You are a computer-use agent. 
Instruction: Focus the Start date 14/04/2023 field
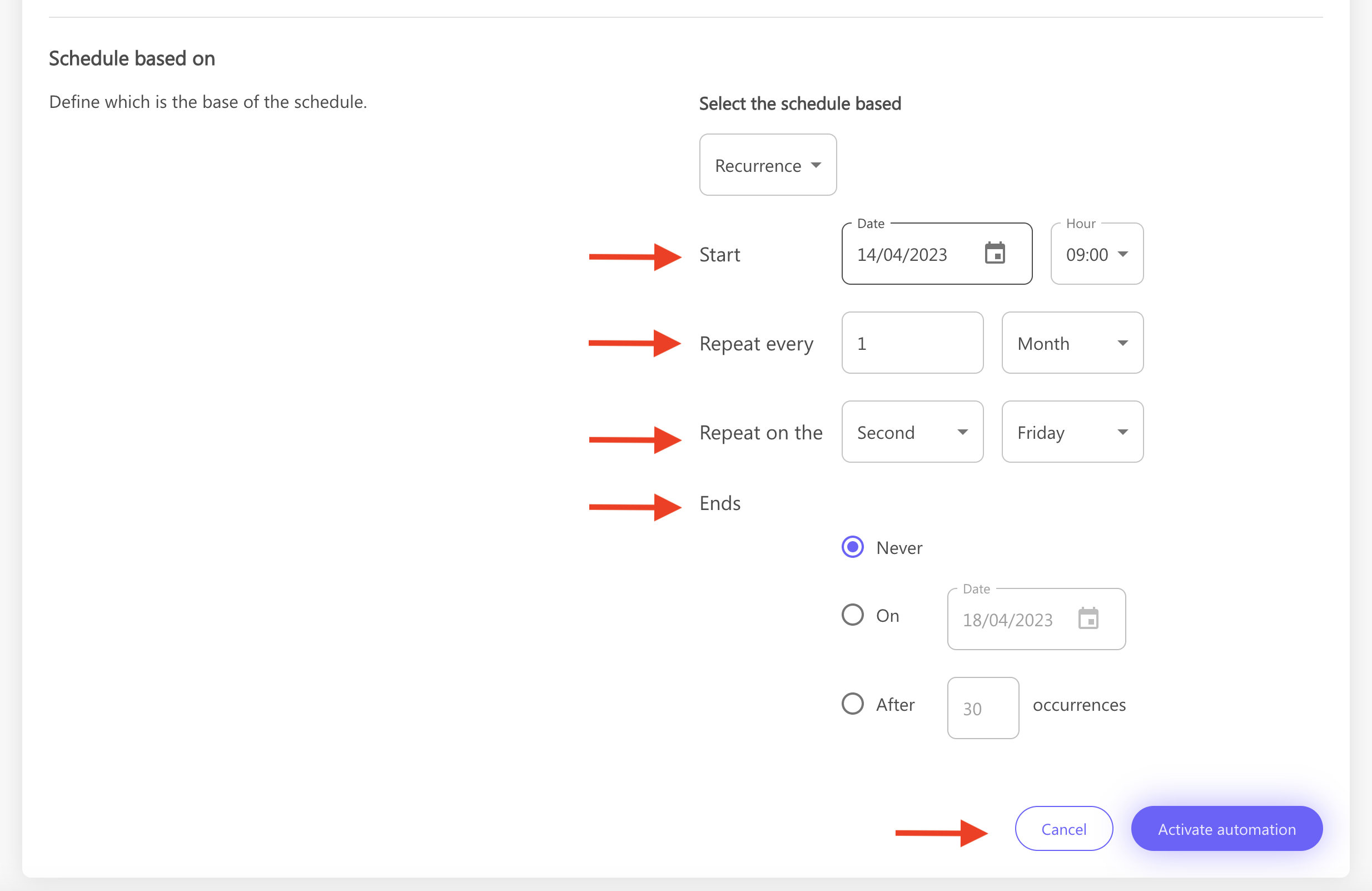[937, 254]
